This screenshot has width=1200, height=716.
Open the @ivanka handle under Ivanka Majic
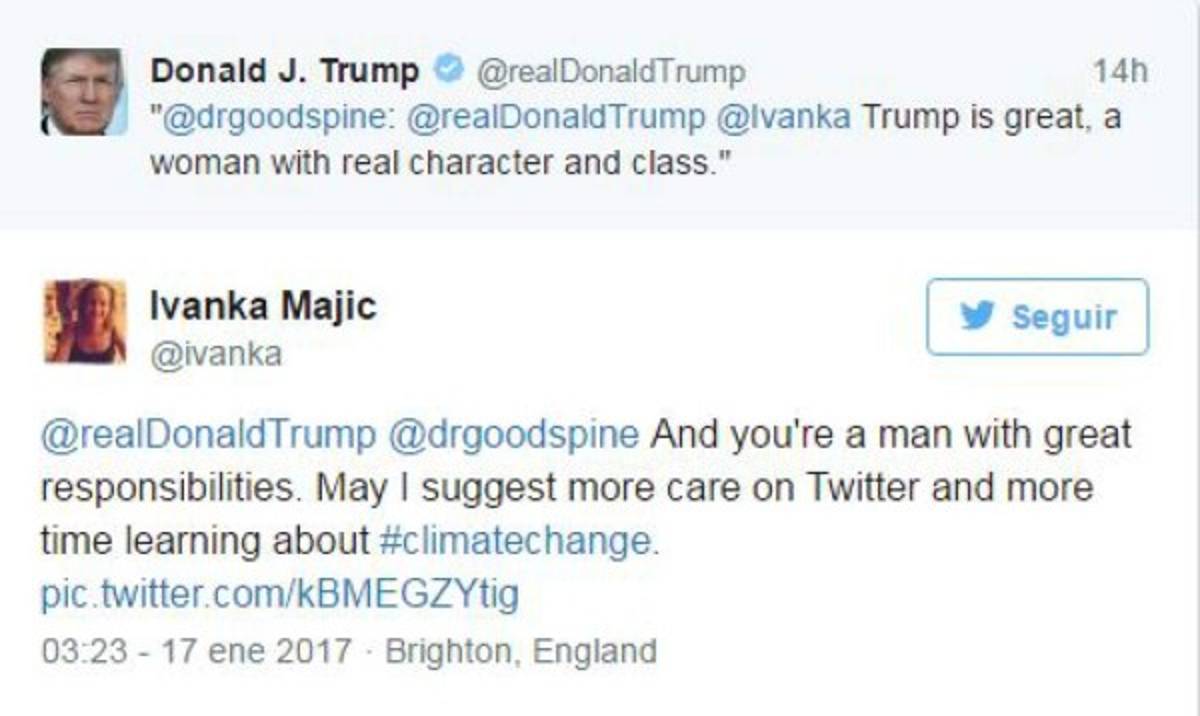click(215, 353)
